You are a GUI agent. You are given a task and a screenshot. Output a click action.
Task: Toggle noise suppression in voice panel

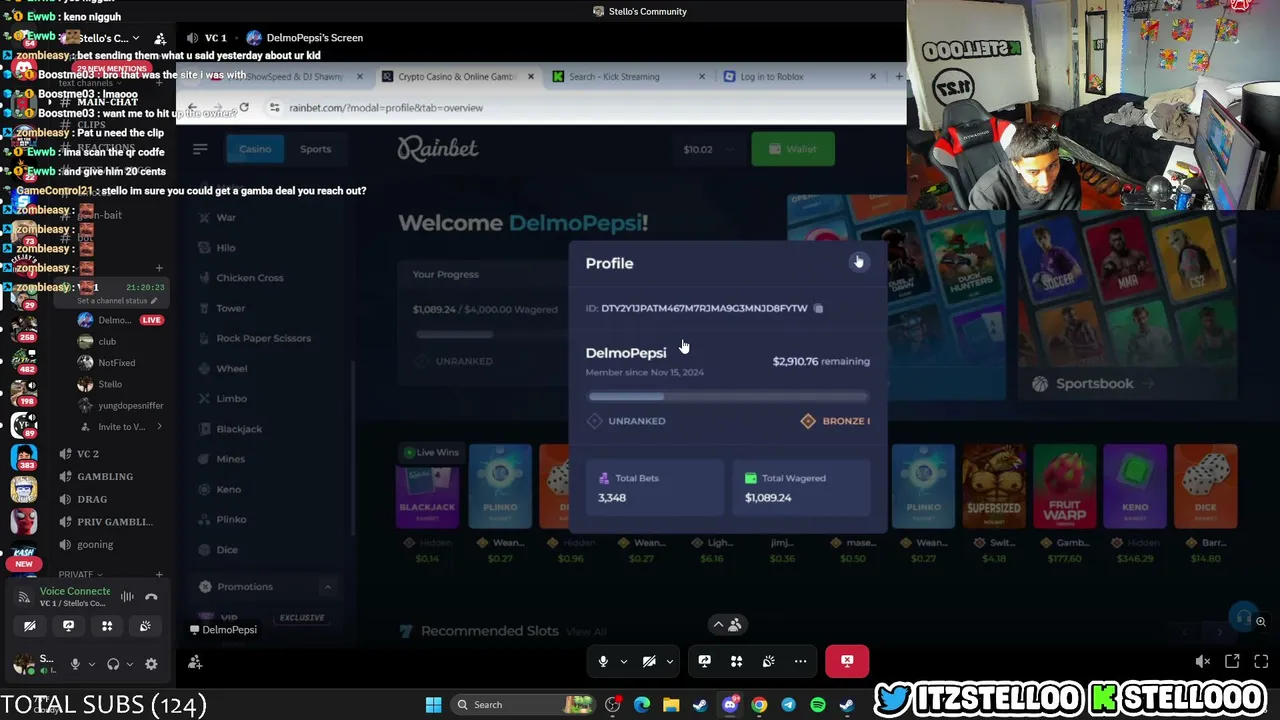127,597
